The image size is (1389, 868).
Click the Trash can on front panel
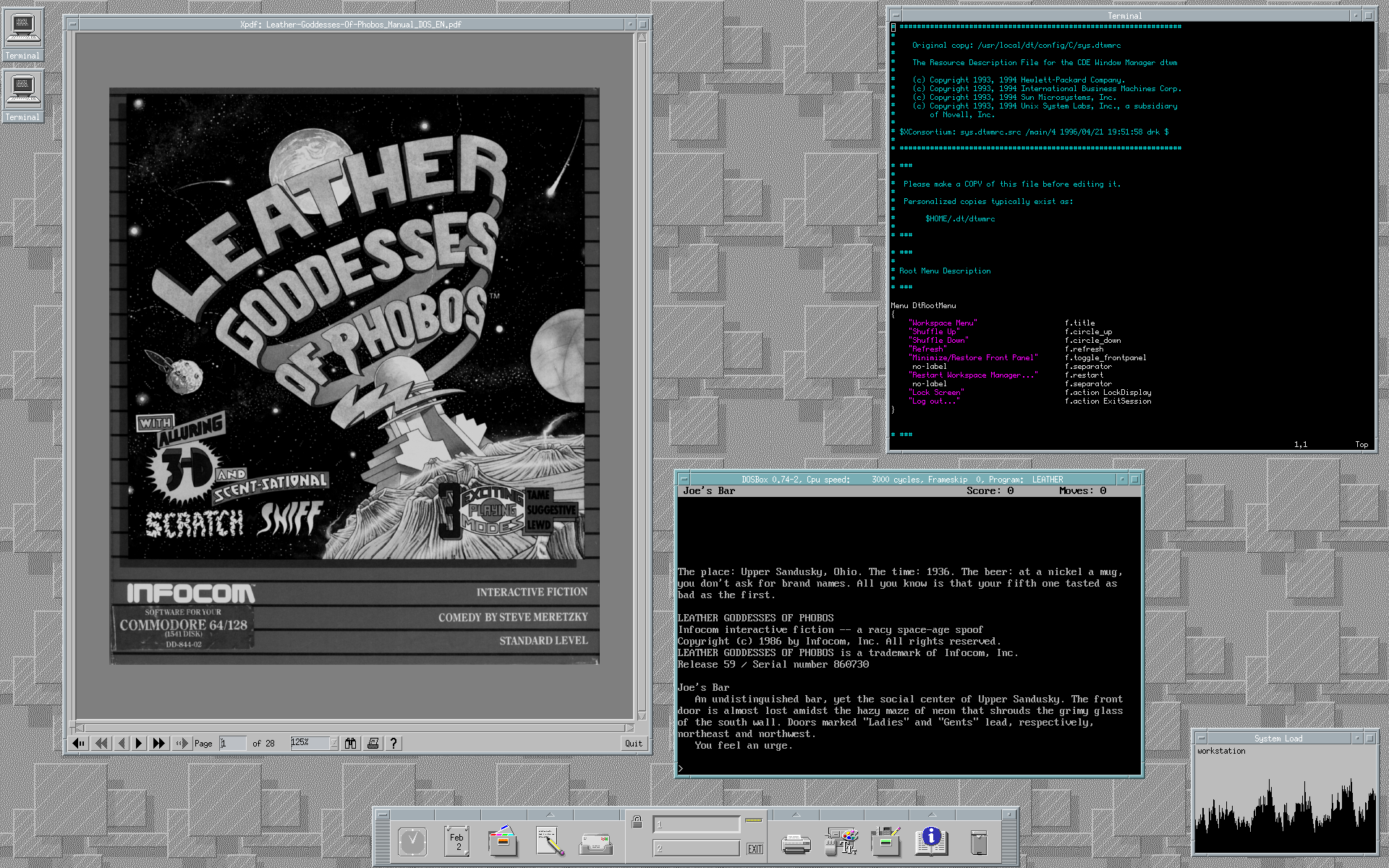point(978,843)
